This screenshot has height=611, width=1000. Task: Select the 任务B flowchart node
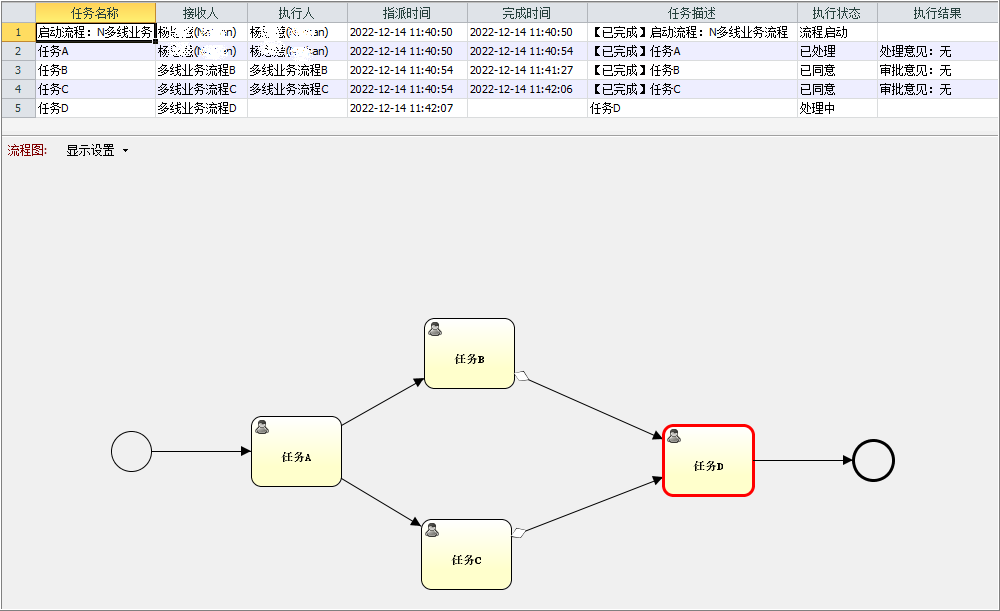pos(469,353)
